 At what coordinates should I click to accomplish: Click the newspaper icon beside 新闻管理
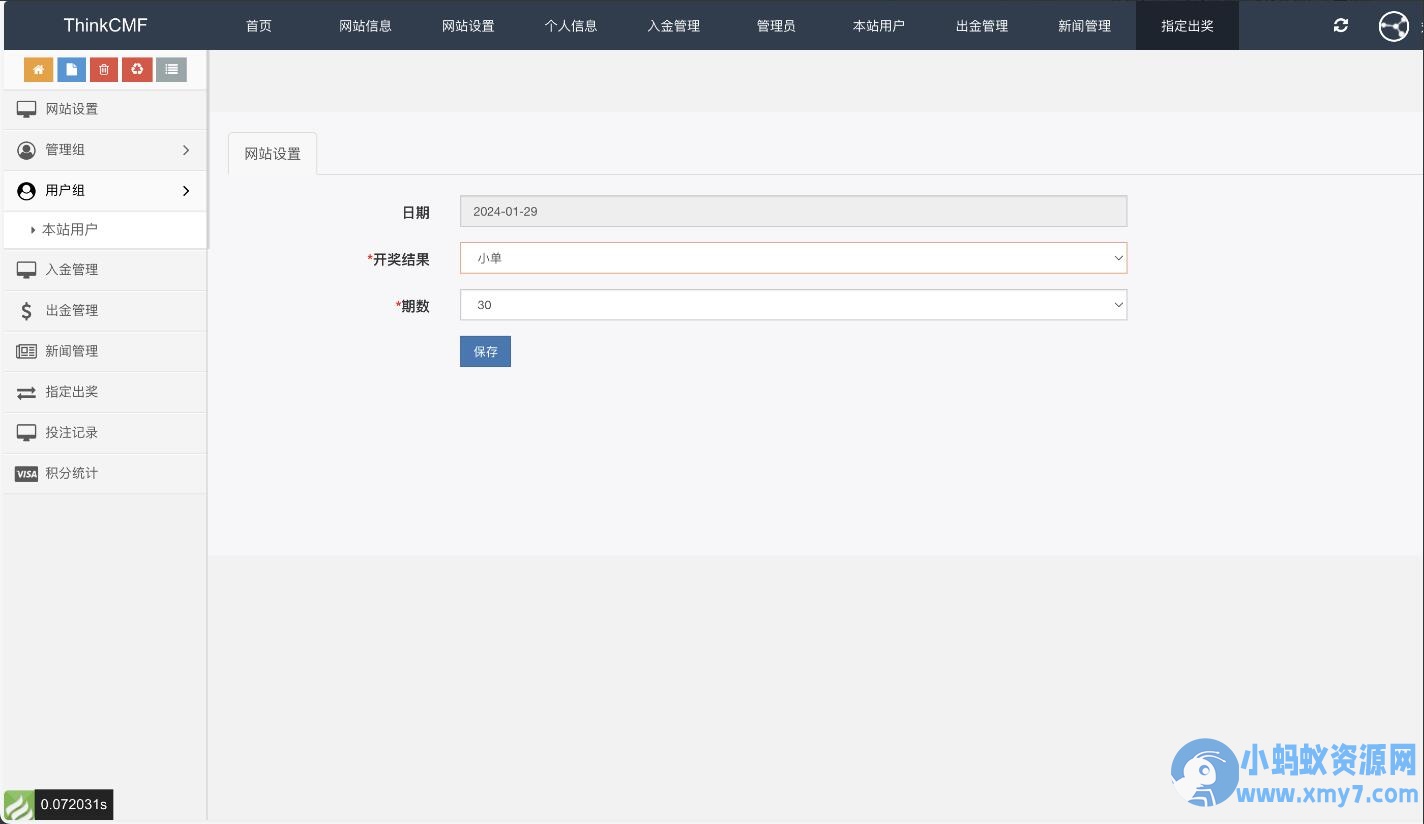(26, 351)
